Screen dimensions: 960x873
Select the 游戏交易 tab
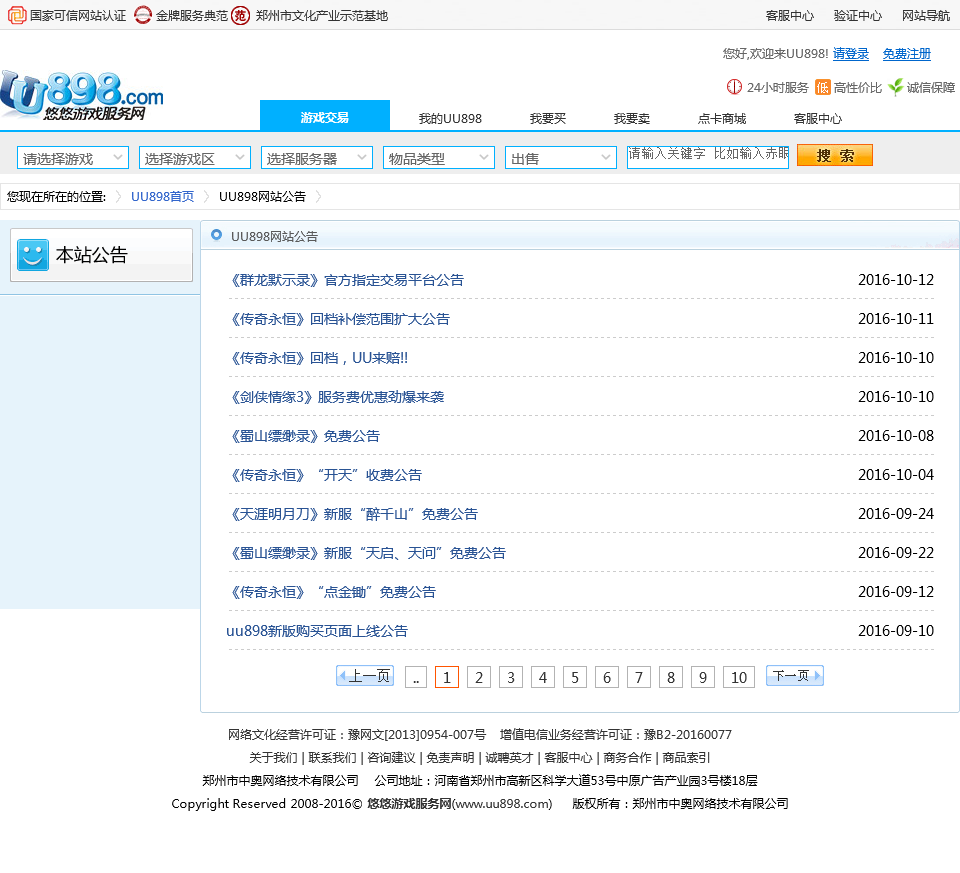click(324, 116)
